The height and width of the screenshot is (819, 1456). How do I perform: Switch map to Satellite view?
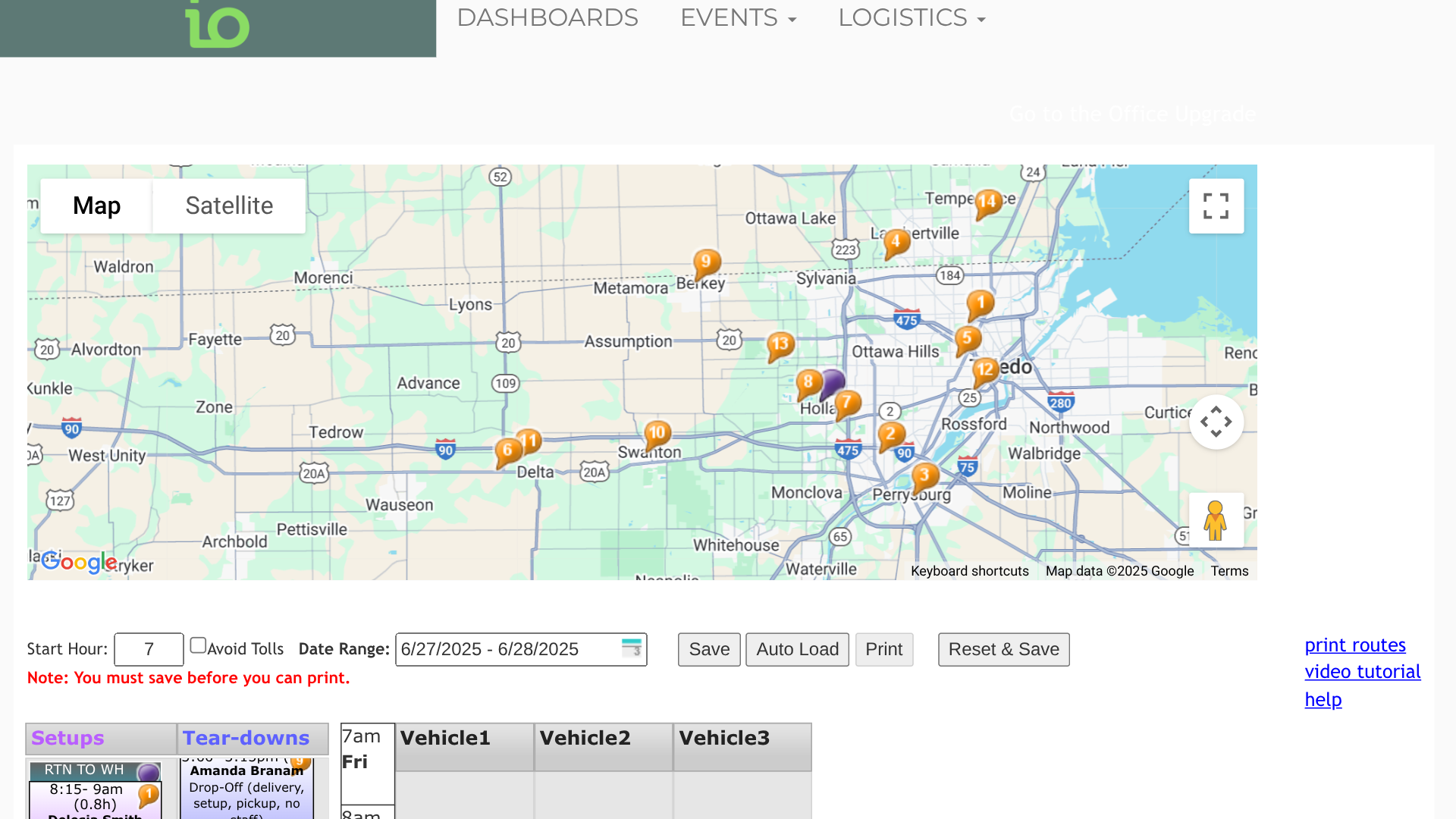pyautogui.click(x=229, y=206)
